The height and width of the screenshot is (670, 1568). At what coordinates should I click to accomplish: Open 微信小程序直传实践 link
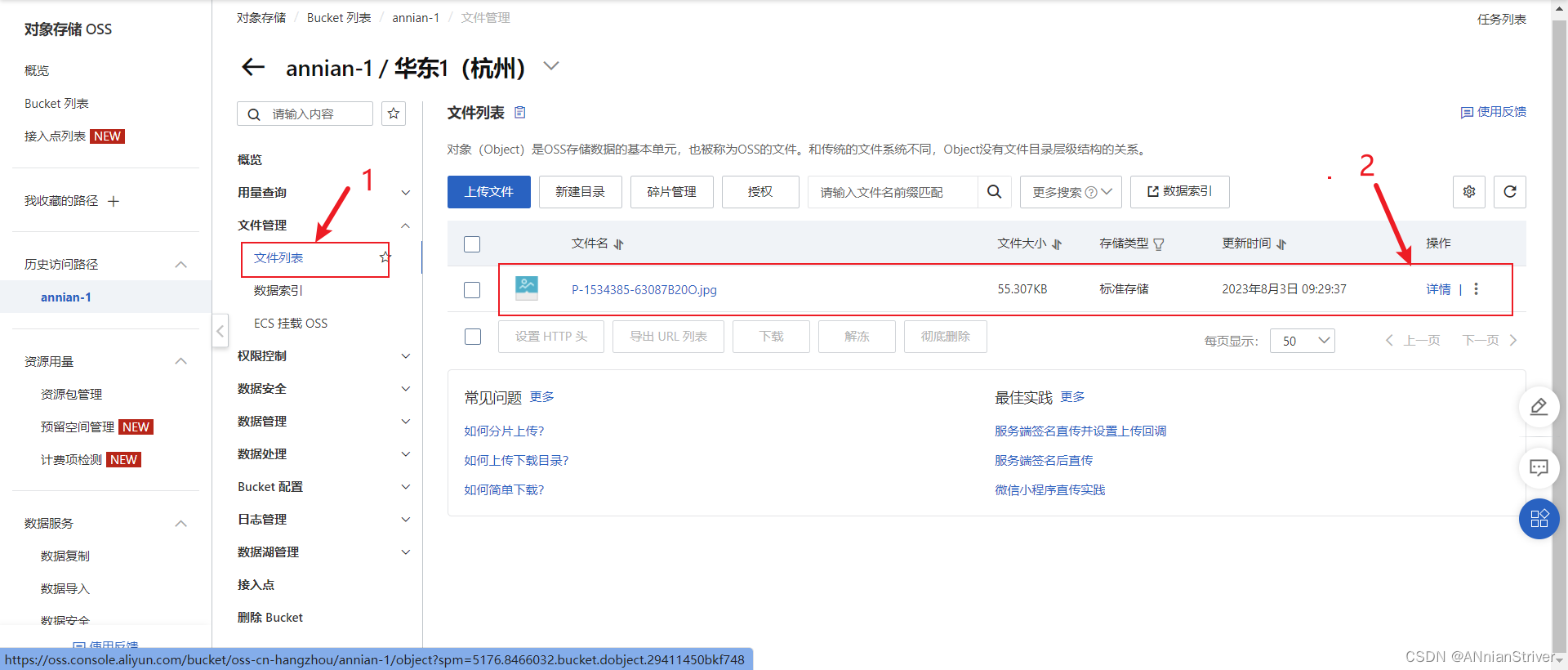[1049, 490]
